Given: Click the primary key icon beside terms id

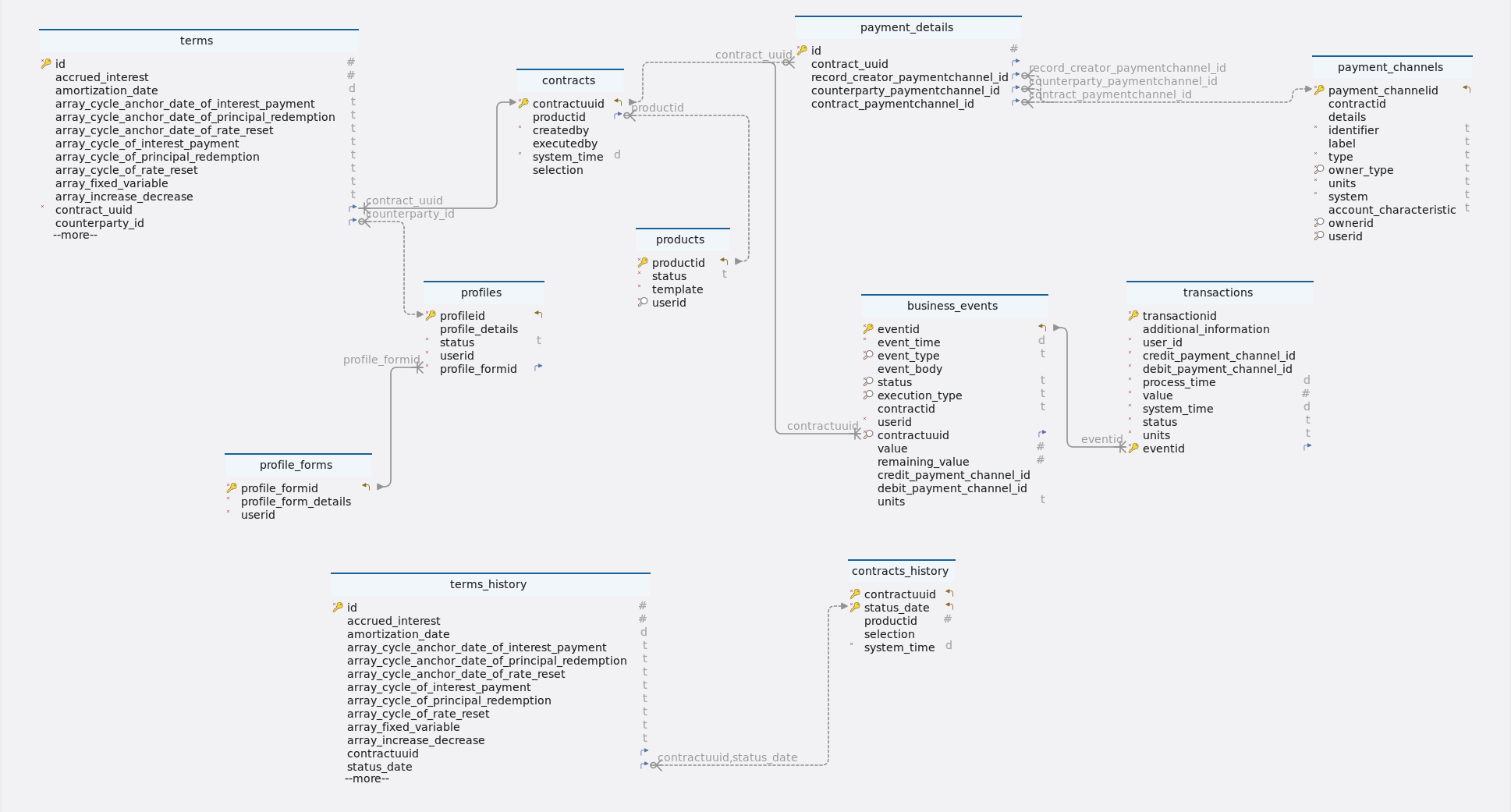Looking at the screenshot, I should click(x=46, y=64).
